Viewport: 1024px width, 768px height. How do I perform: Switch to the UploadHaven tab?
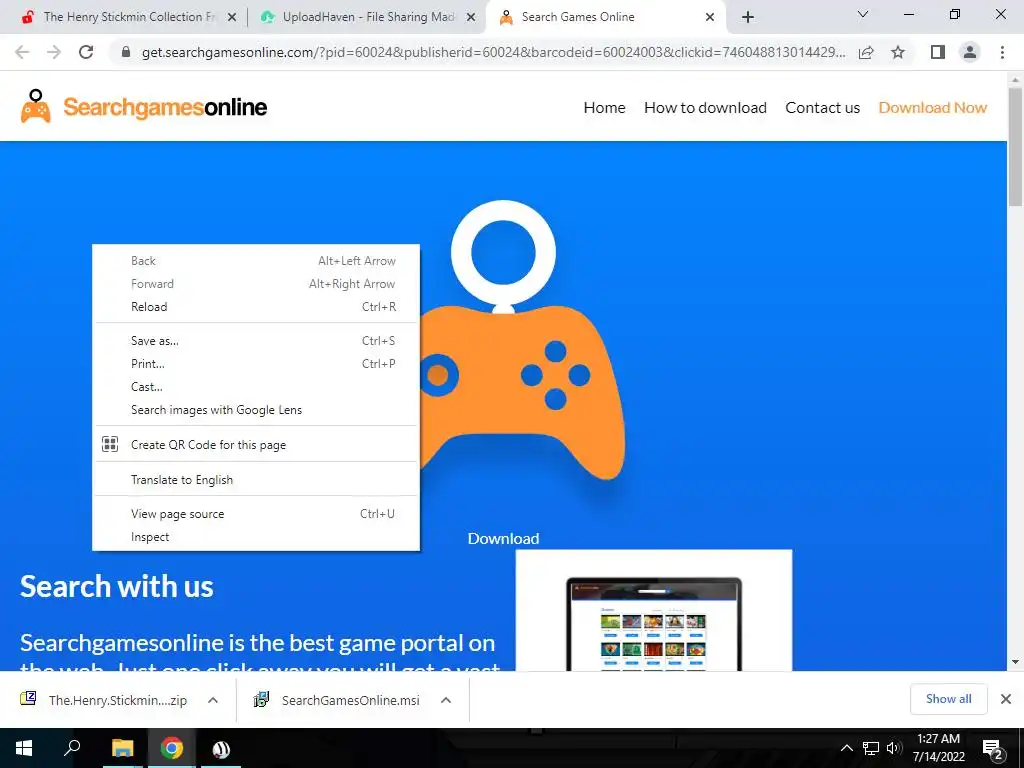366,17
